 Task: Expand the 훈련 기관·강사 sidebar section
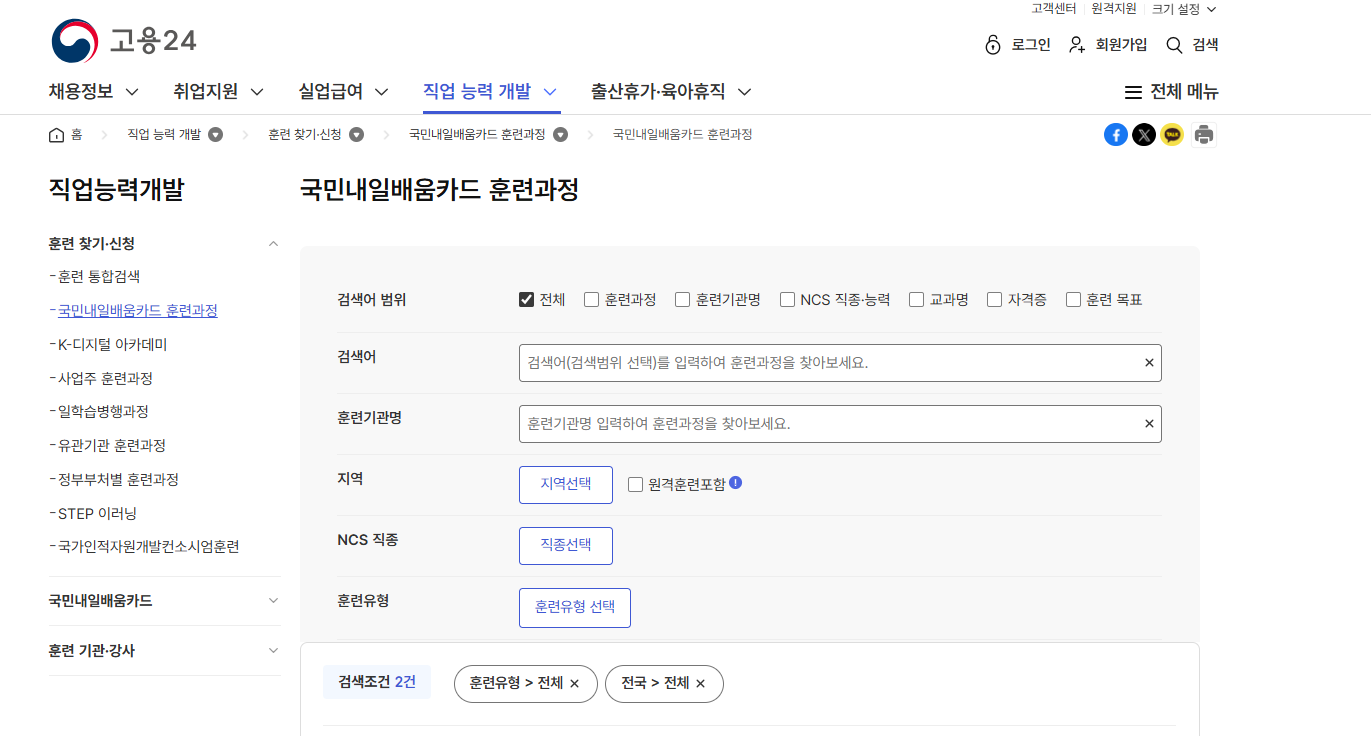pyautogui.click(x=274, y=651)
